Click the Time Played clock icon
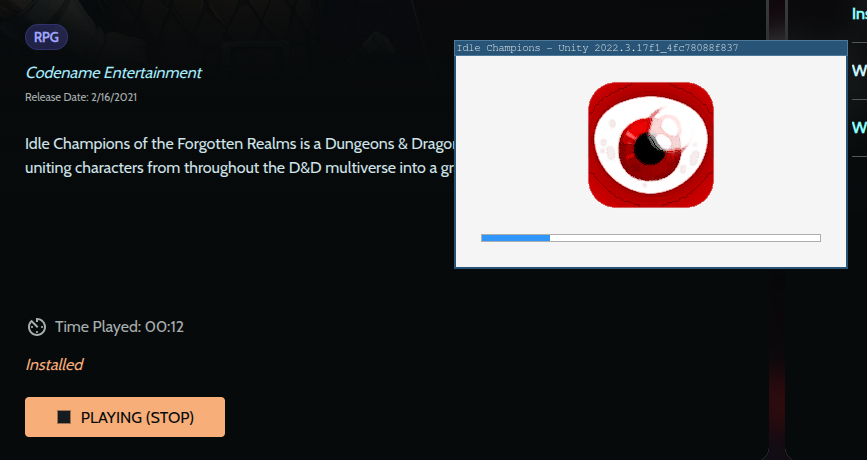The image size is (867, 460). click(37, 327)
